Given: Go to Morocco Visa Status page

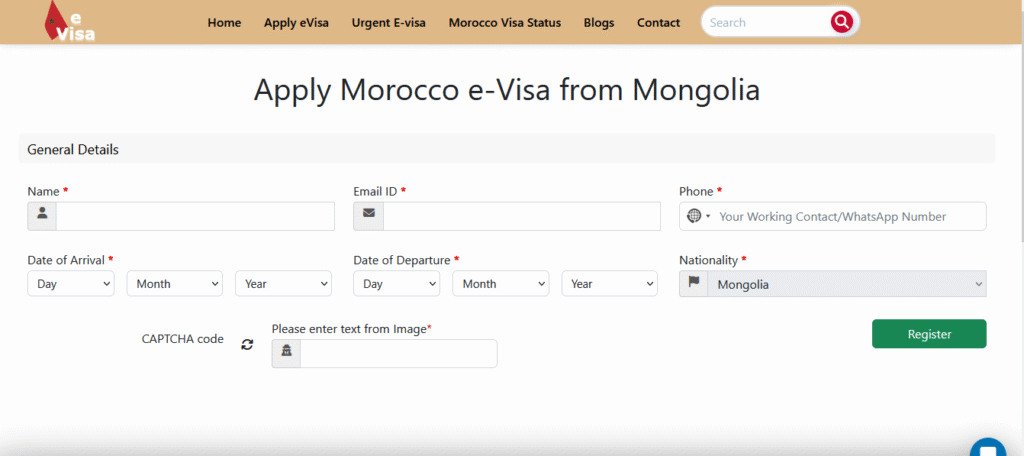Looking at the screenshot, I should pyautogui.click(x=505, y=23).
